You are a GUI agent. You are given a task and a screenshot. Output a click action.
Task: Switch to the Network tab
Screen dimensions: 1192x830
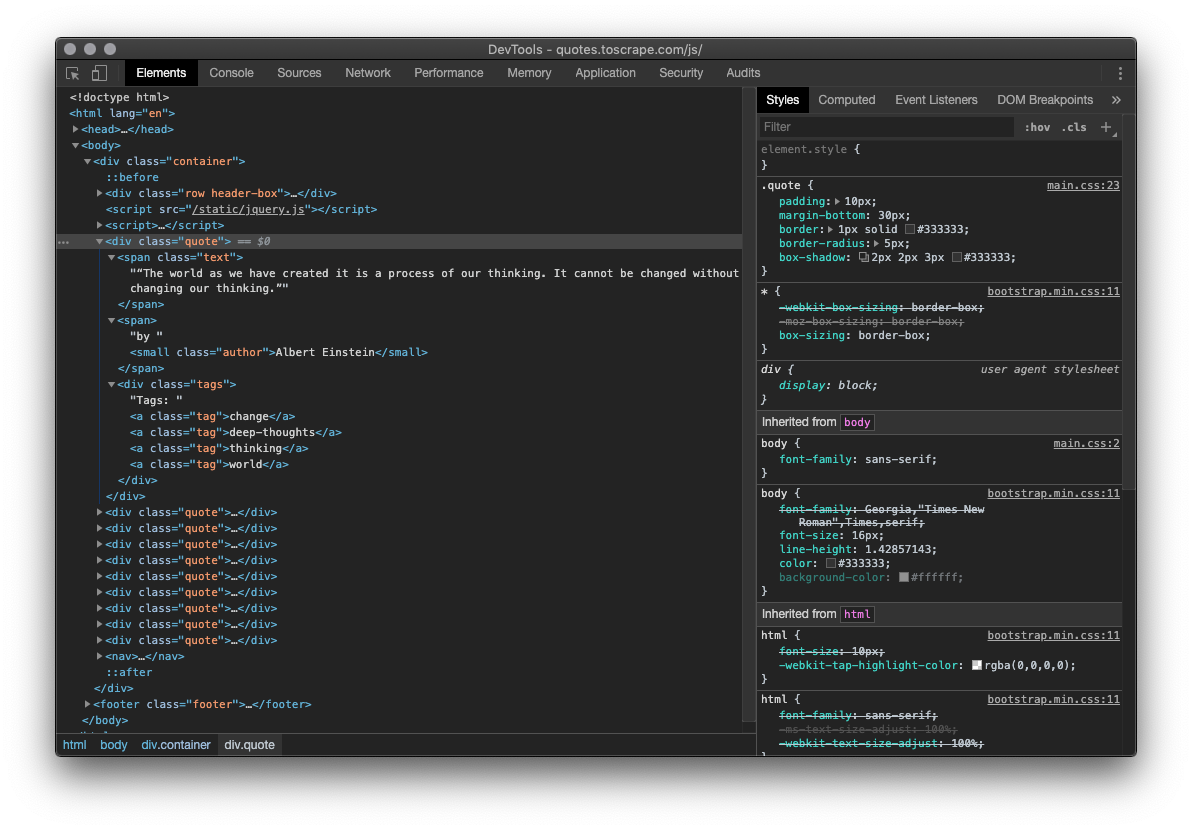click(x=368, y=73)
